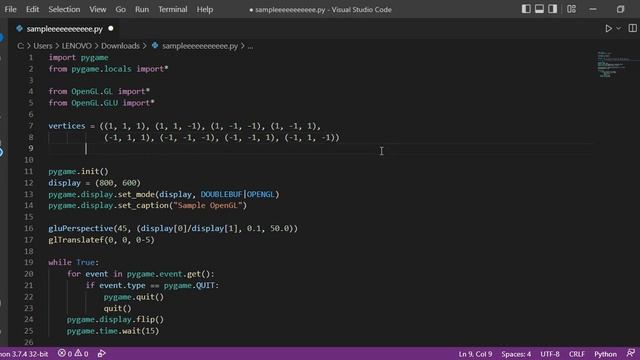The image size is (640, 360).
Task: Select the sampleeeeeeeeeee.py editor tab
Action: 64,29
